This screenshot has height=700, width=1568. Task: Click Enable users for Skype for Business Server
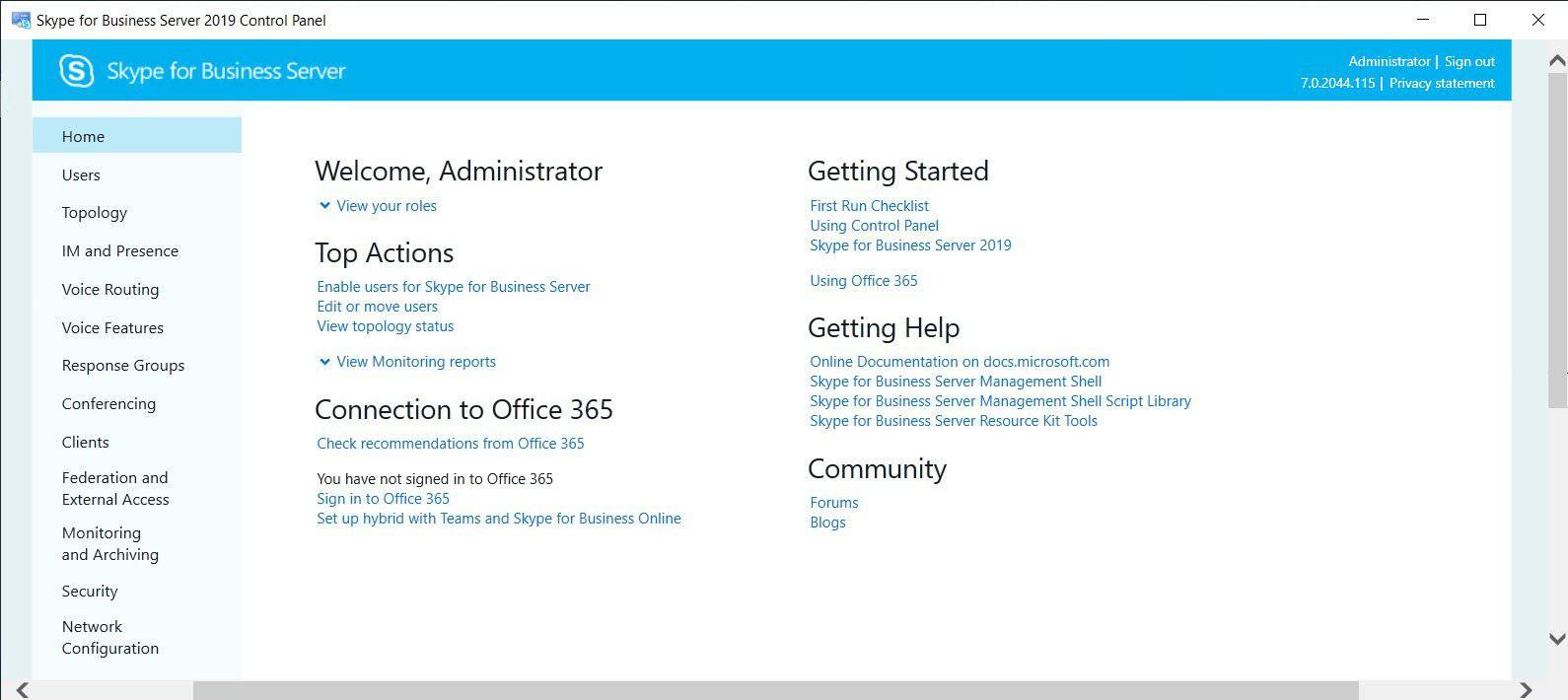click(x=453, y=287)
